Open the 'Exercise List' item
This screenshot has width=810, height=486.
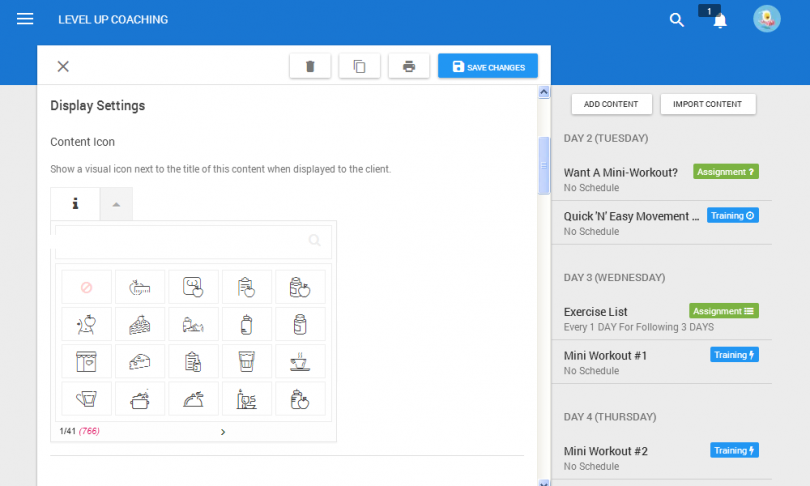click(595, 312)
